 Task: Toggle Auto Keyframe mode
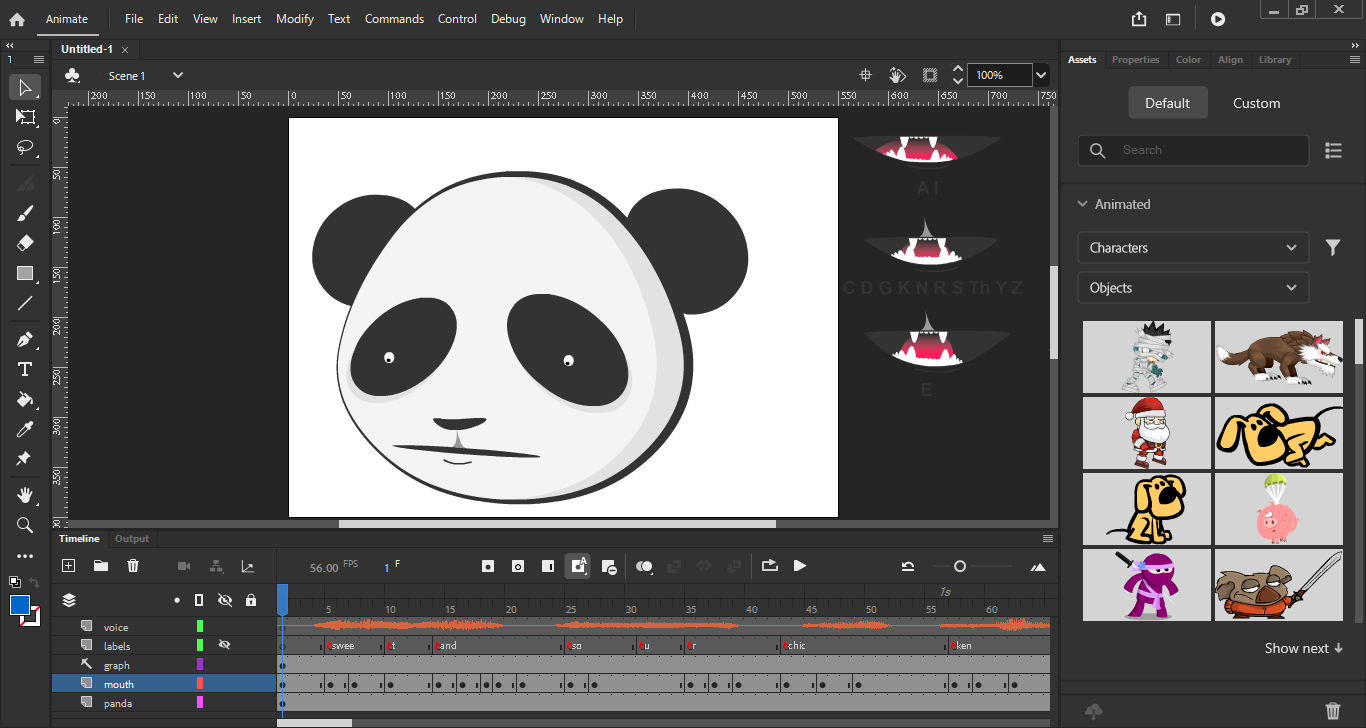coord(578,566)
